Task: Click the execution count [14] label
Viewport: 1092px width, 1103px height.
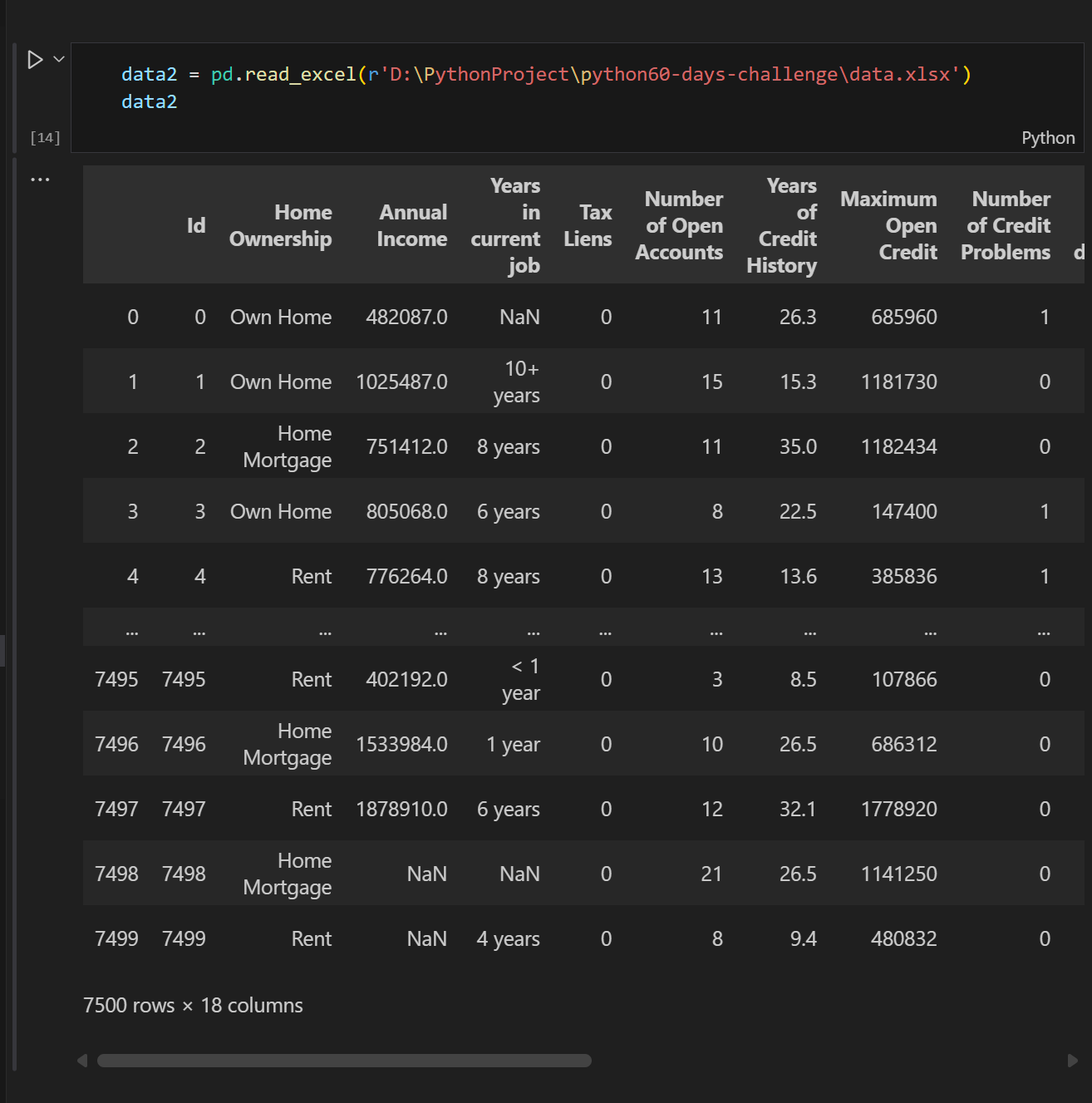Action: pyautogui.click(x=46, y=137)
